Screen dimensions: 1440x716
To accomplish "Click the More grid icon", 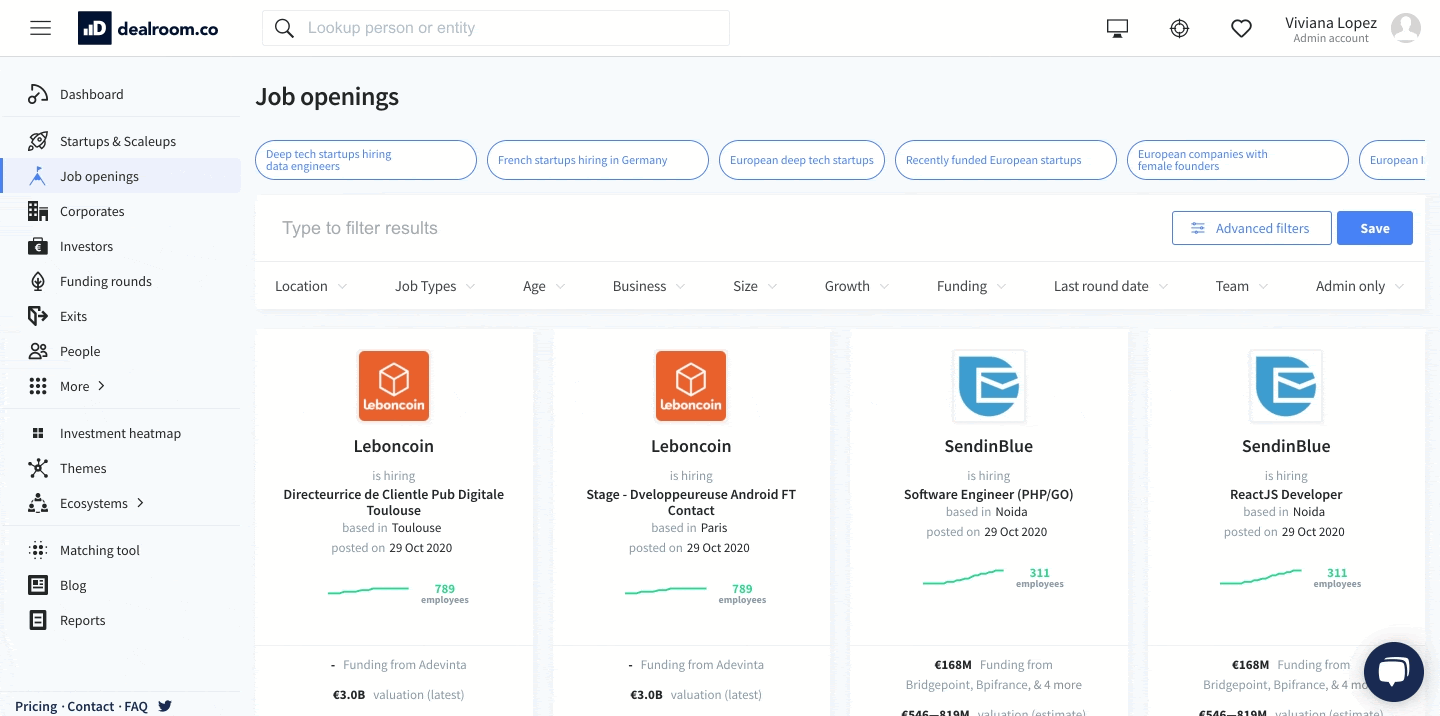I will (x=38, y=386).
